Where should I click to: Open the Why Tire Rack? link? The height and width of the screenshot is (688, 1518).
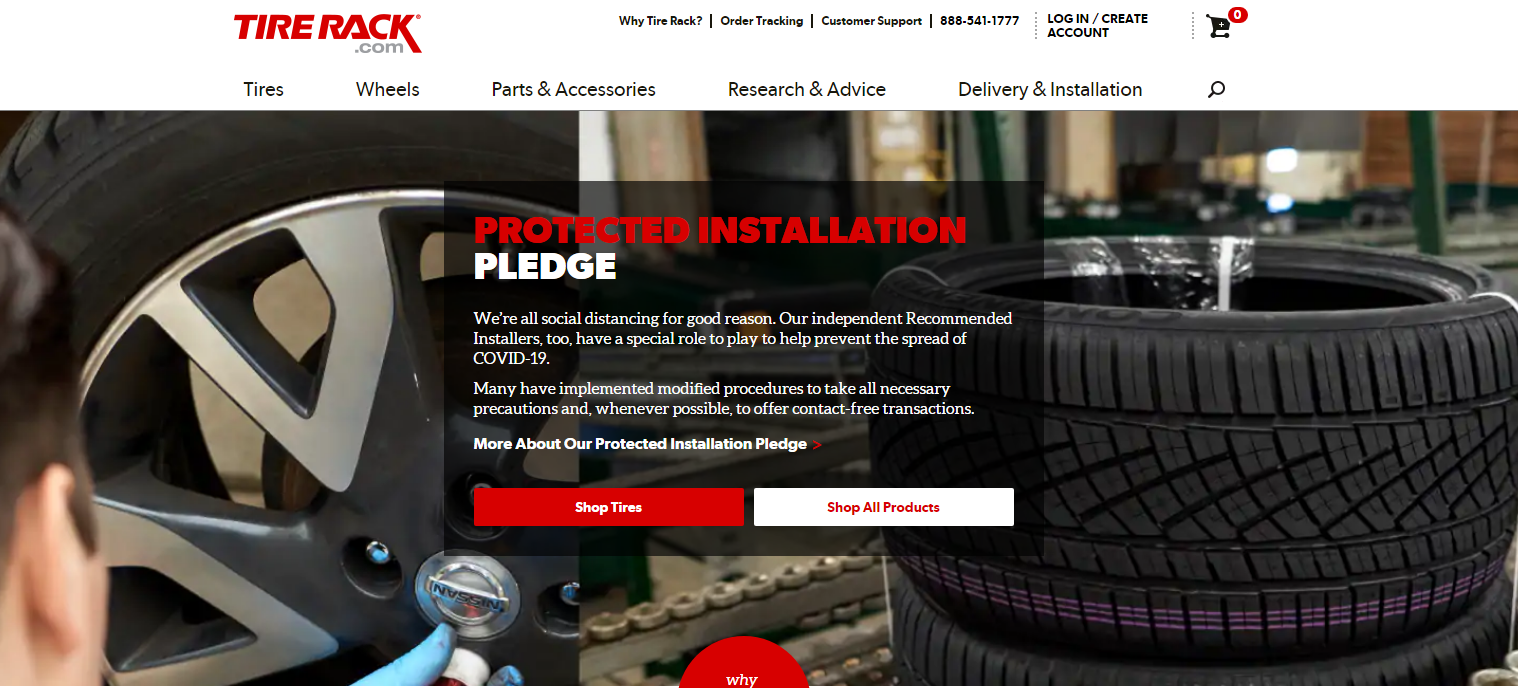[x=661, y=21]
